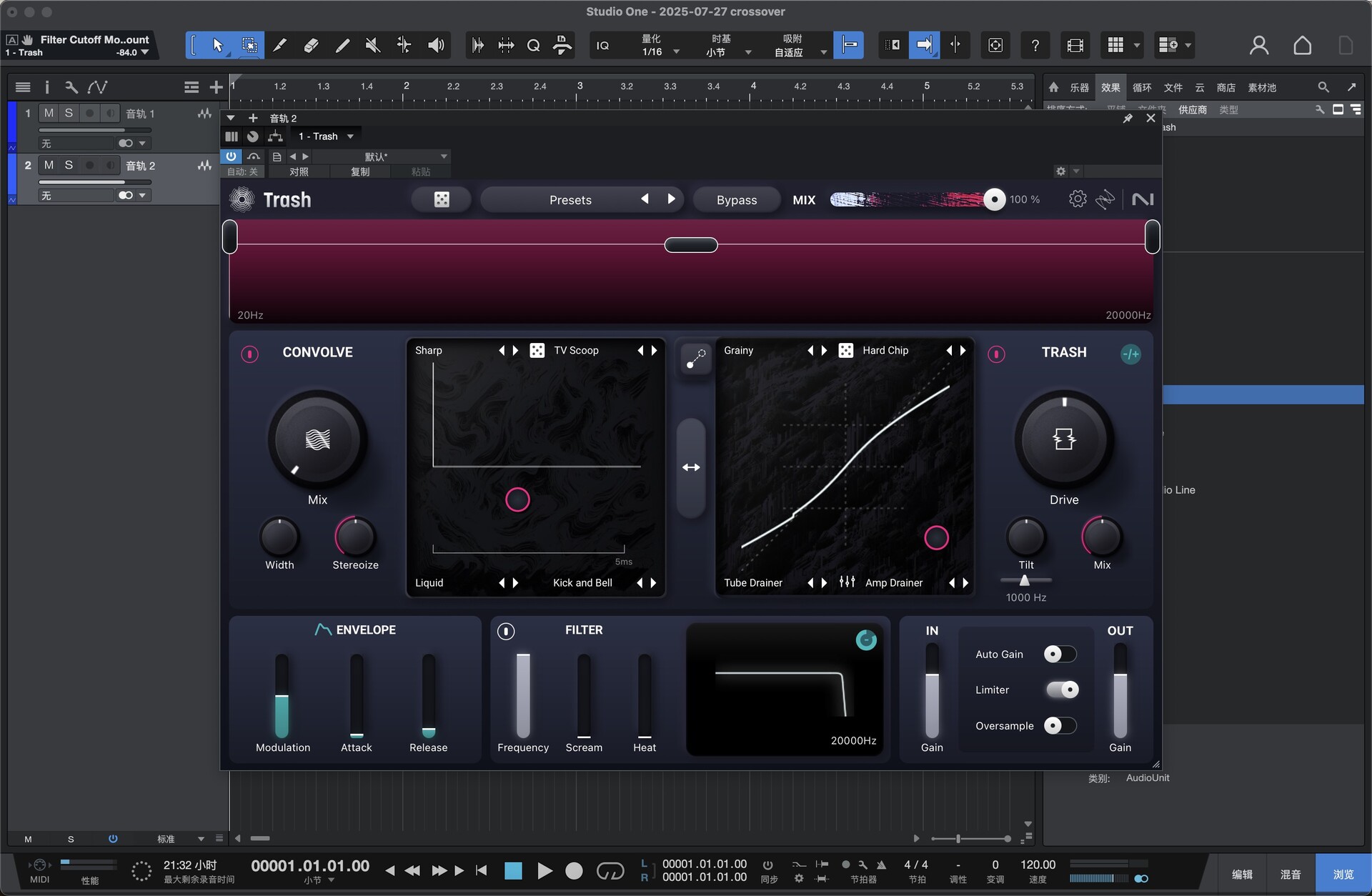
Task: Click the tempo 120.00 field
Action: click(x=1038, y=865)
